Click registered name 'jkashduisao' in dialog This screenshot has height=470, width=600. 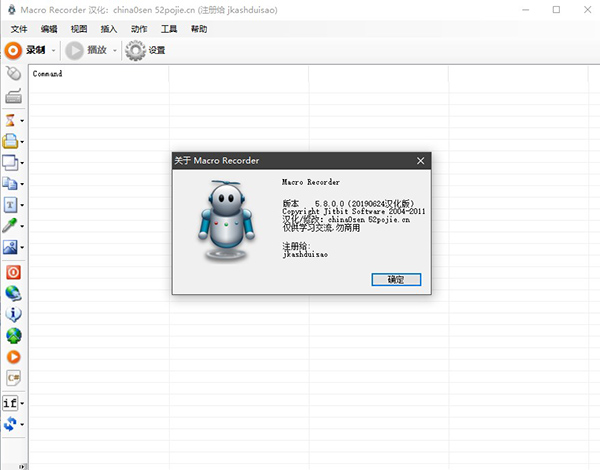[x=305, y=254]
